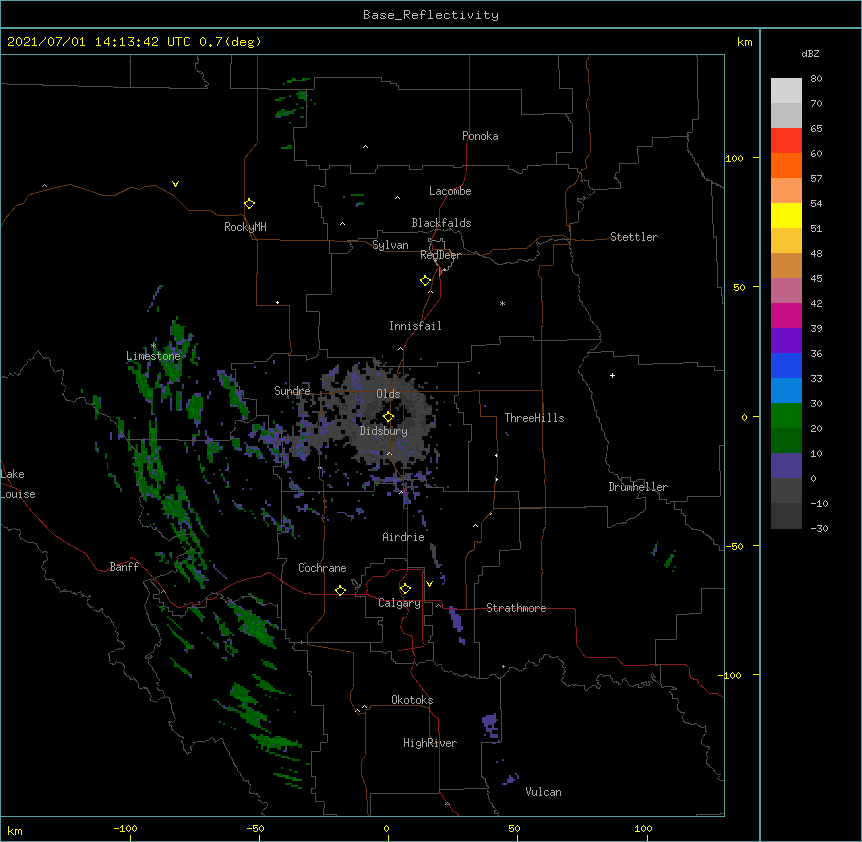862x842 pixels.
Task: Click the Lake Louise label
Action: 18,484
